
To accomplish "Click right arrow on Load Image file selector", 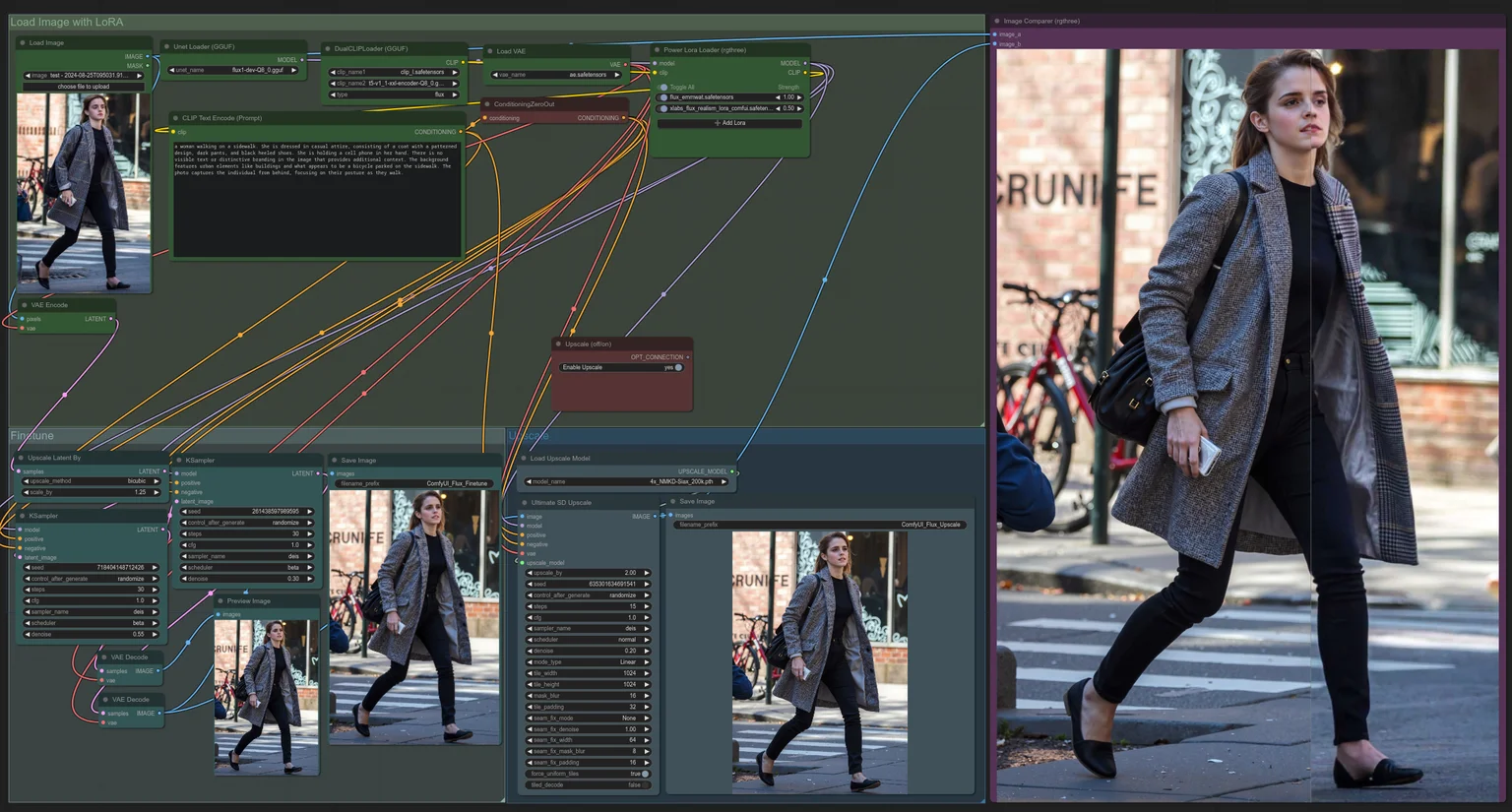I will click(x=139, y=76).
